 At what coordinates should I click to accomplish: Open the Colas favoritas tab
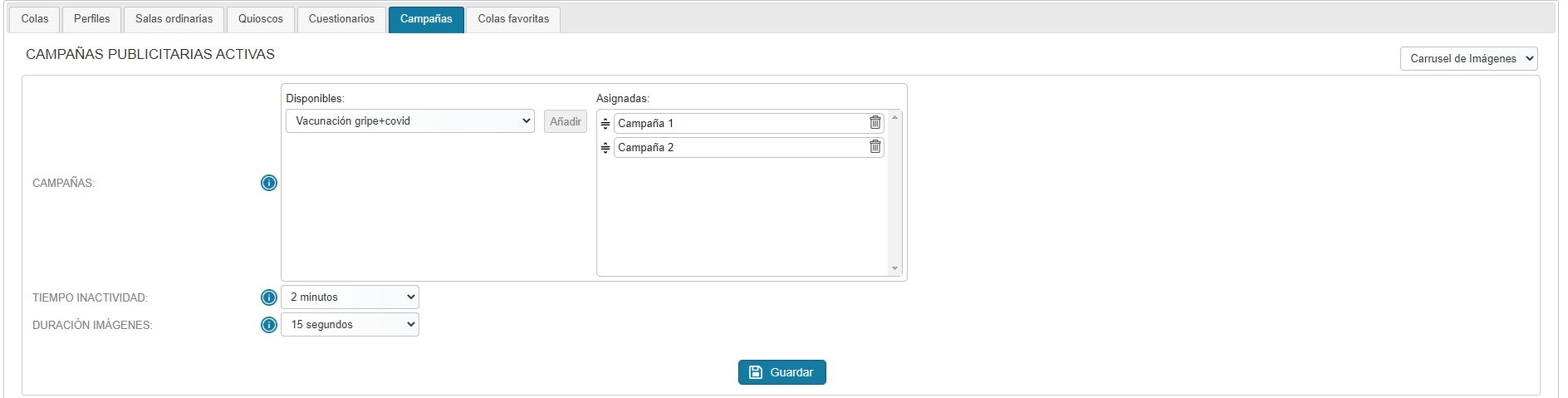tap(513, 19)
